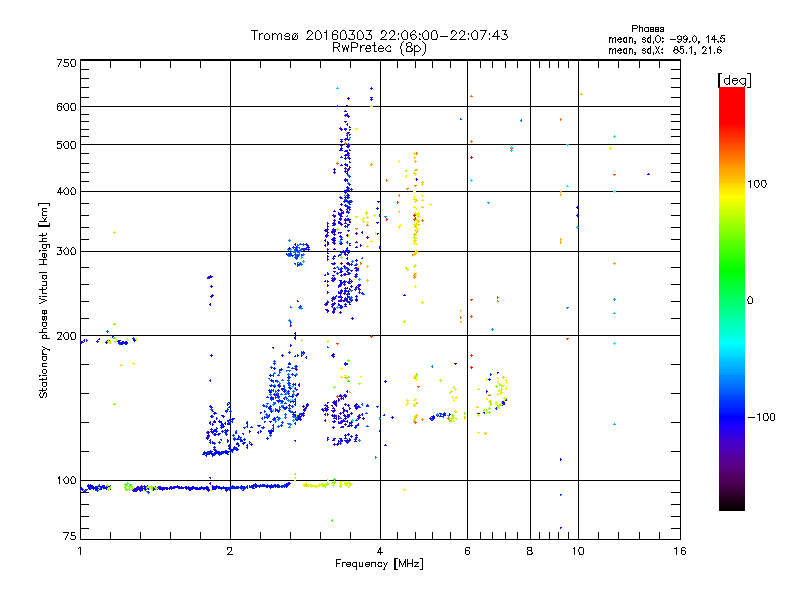Click the '2' frequency axis tick label

[x=230, y=551]
